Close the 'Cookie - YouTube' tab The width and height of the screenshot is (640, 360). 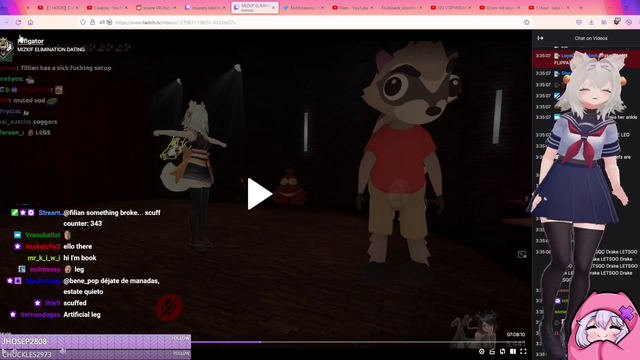[126, 8]
